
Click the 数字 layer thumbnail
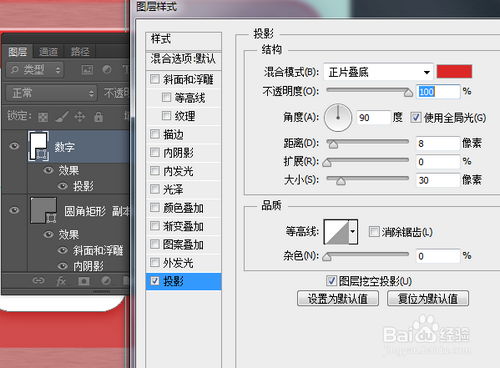pyautogui.click(x=39, y=146)
